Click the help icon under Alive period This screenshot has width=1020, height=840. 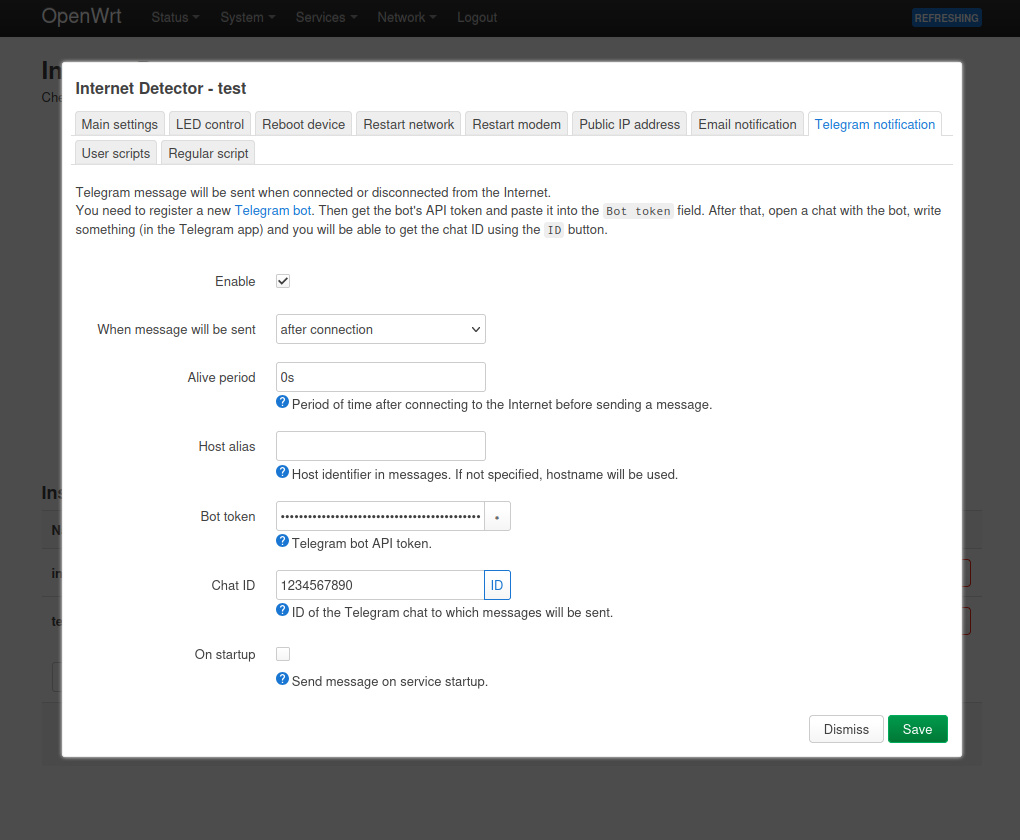tap(283, 403)
